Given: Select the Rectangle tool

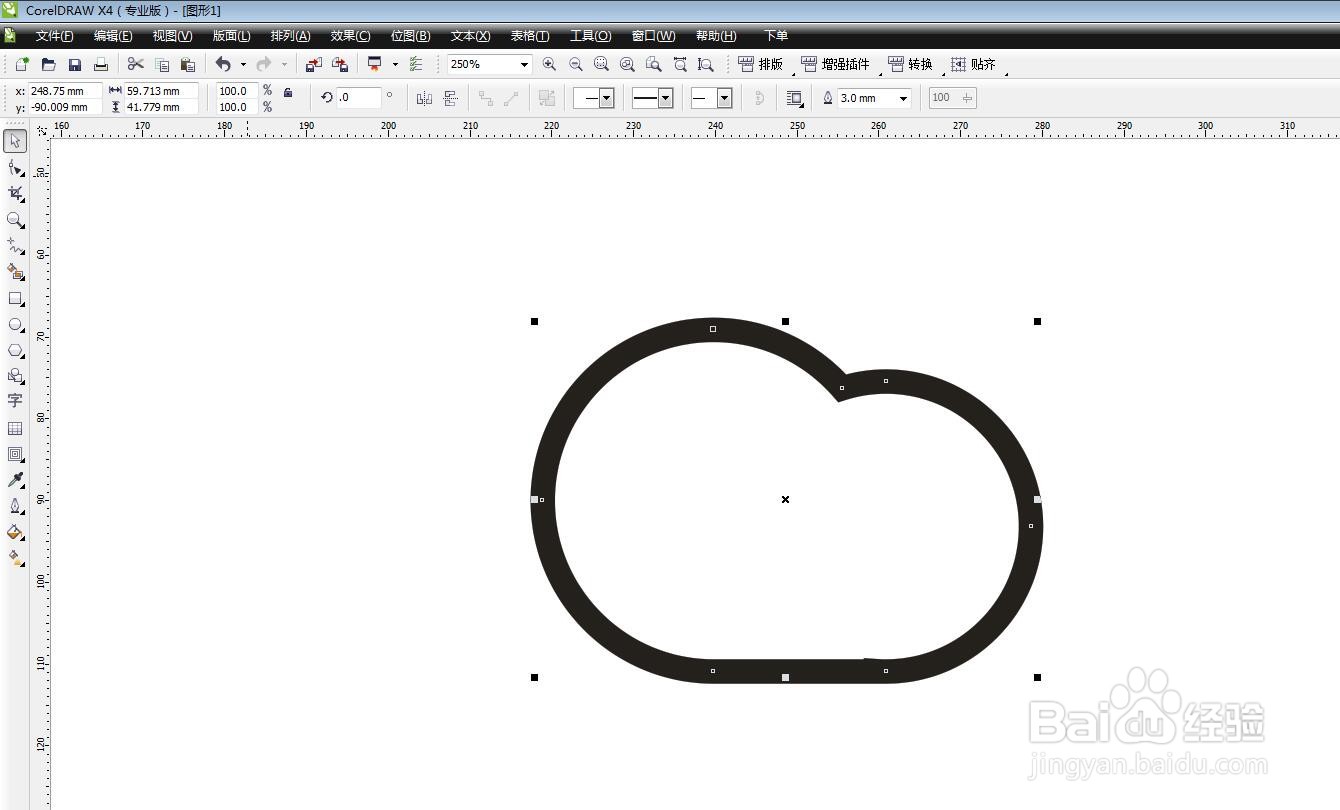Looking at the screenshot, I should pos(15,298).
